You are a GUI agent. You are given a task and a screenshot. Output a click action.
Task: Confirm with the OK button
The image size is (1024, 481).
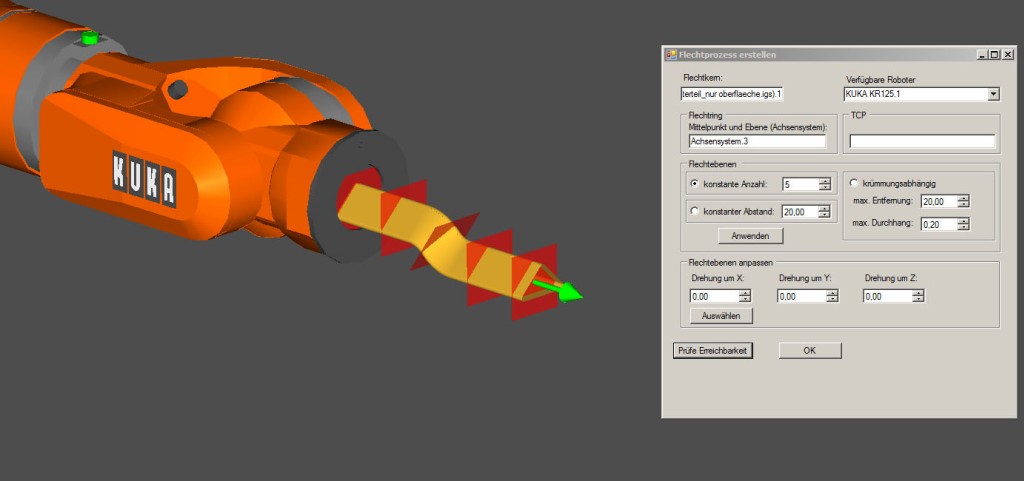pos(810,350)
